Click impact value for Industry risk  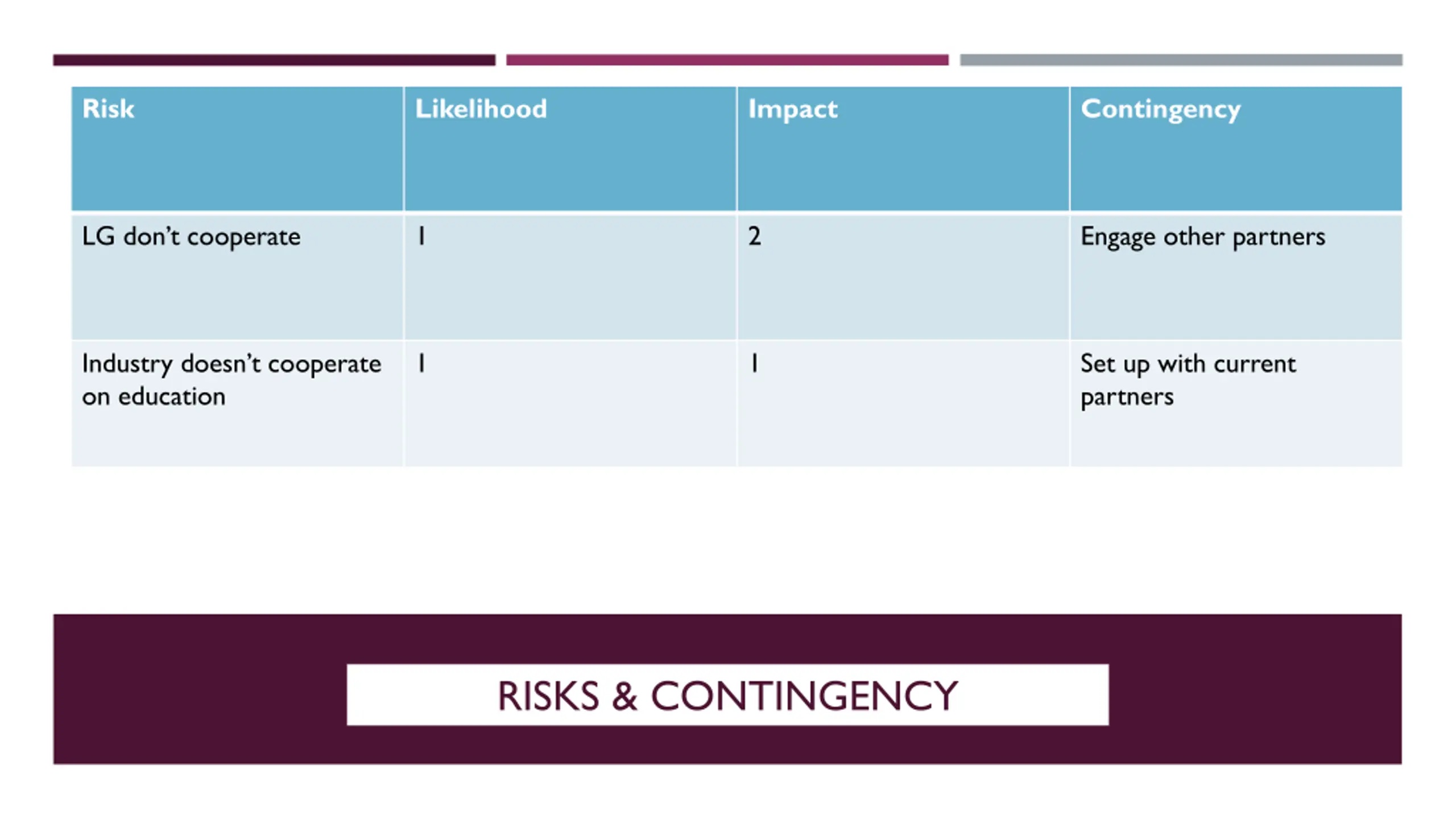point(903,404)
